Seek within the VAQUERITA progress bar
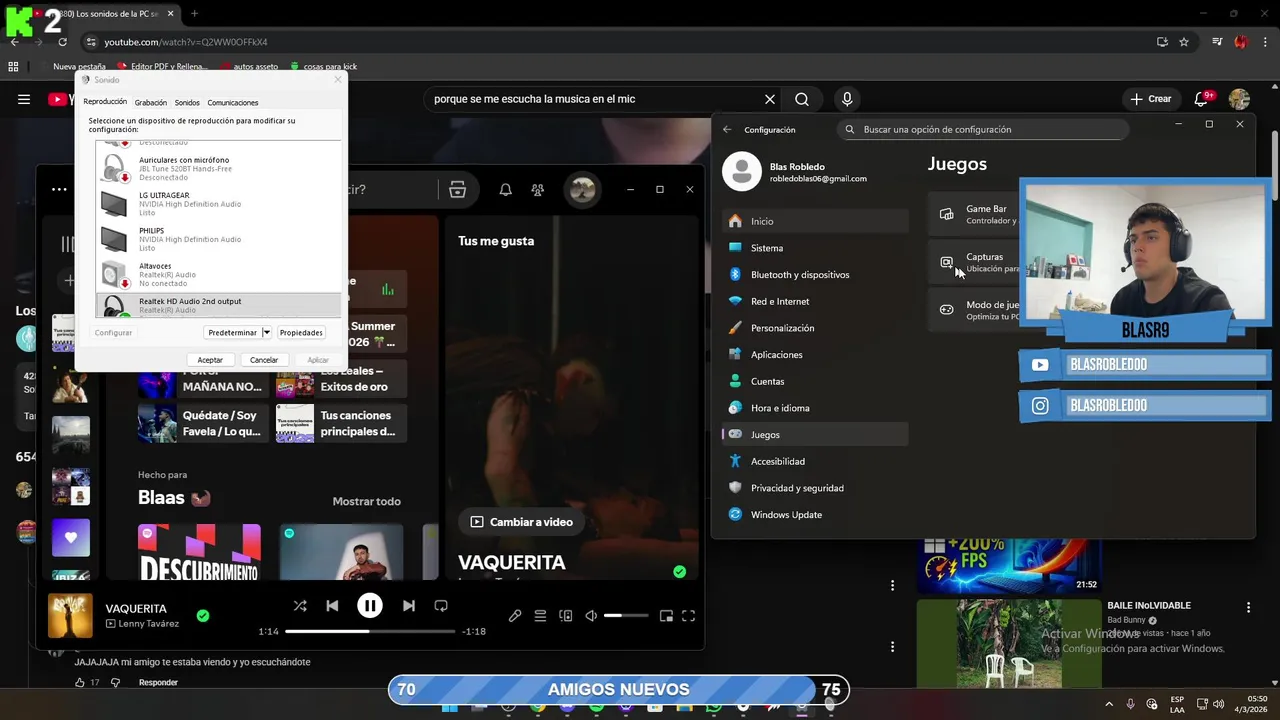This screenshot has width=1280, height=720. (370, 632)
